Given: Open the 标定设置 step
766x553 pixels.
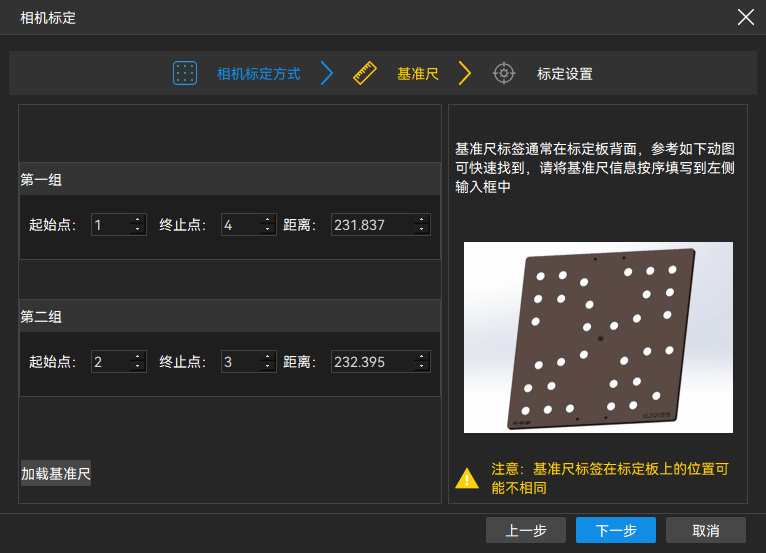Looking at the screenshot, I should [564, 74].
